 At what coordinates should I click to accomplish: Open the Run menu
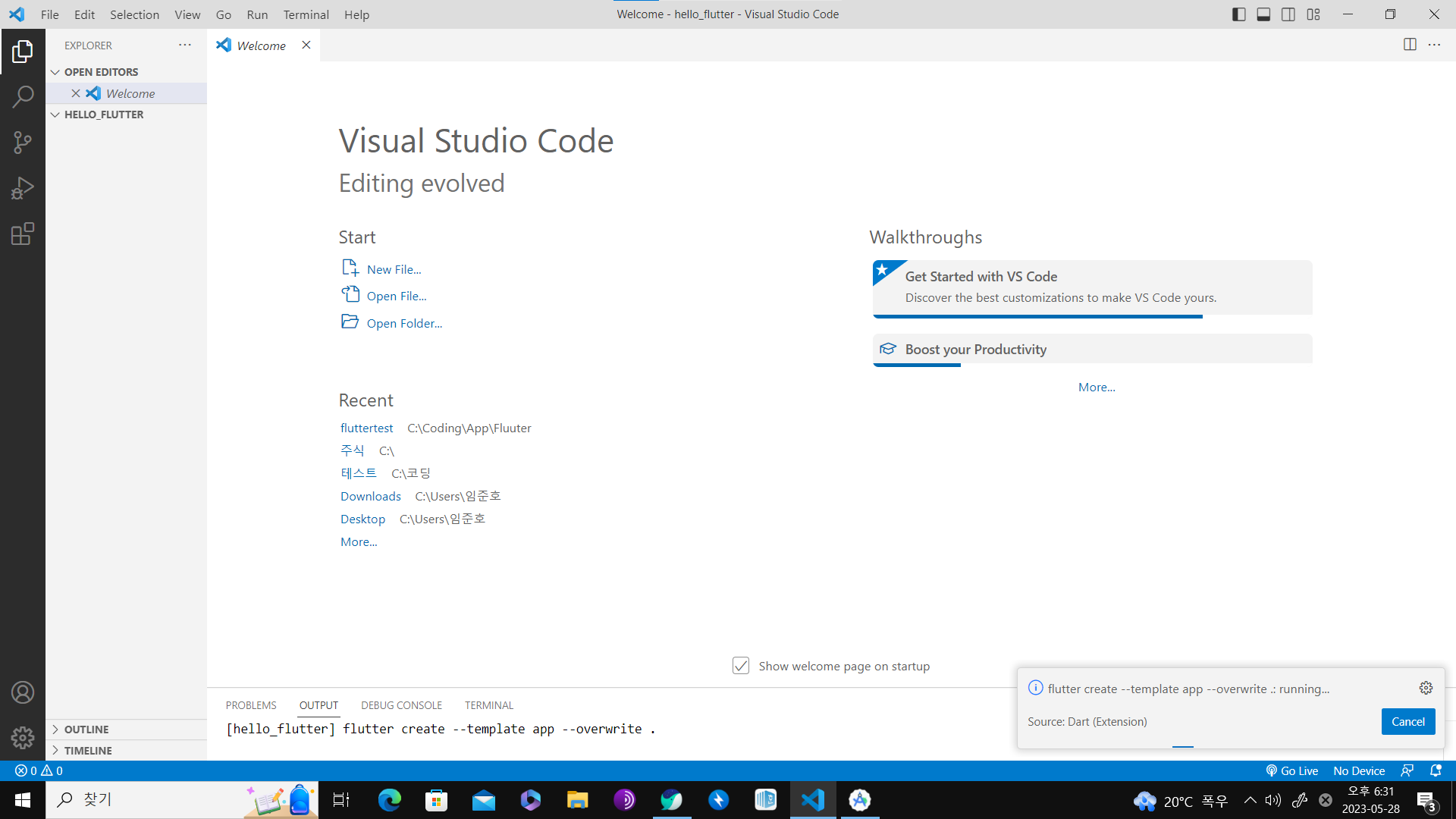click(257, 14)
